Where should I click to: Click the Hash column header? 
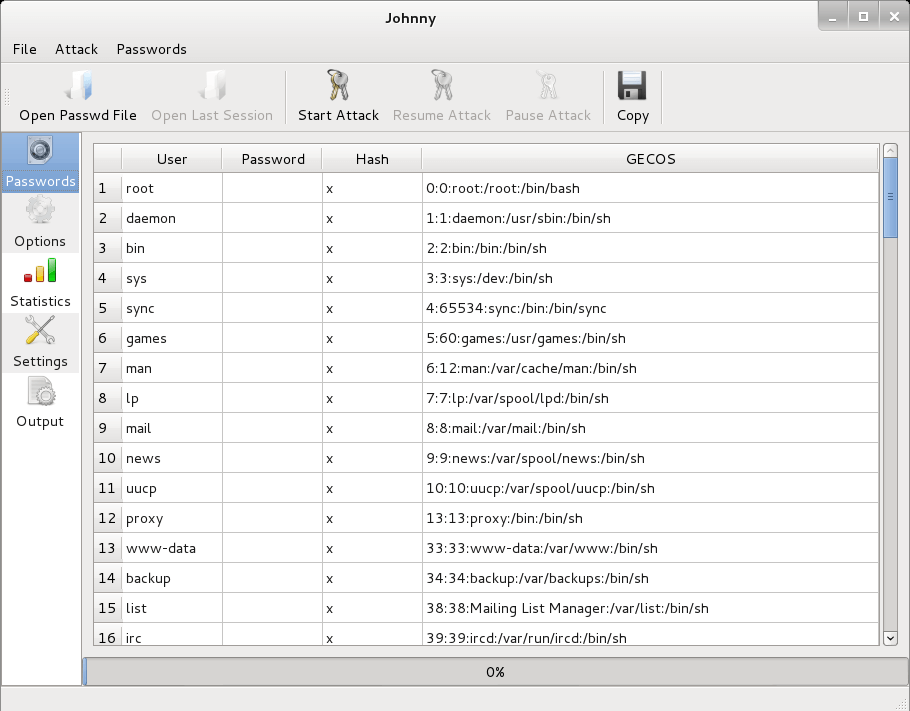(x=372, y=159)
